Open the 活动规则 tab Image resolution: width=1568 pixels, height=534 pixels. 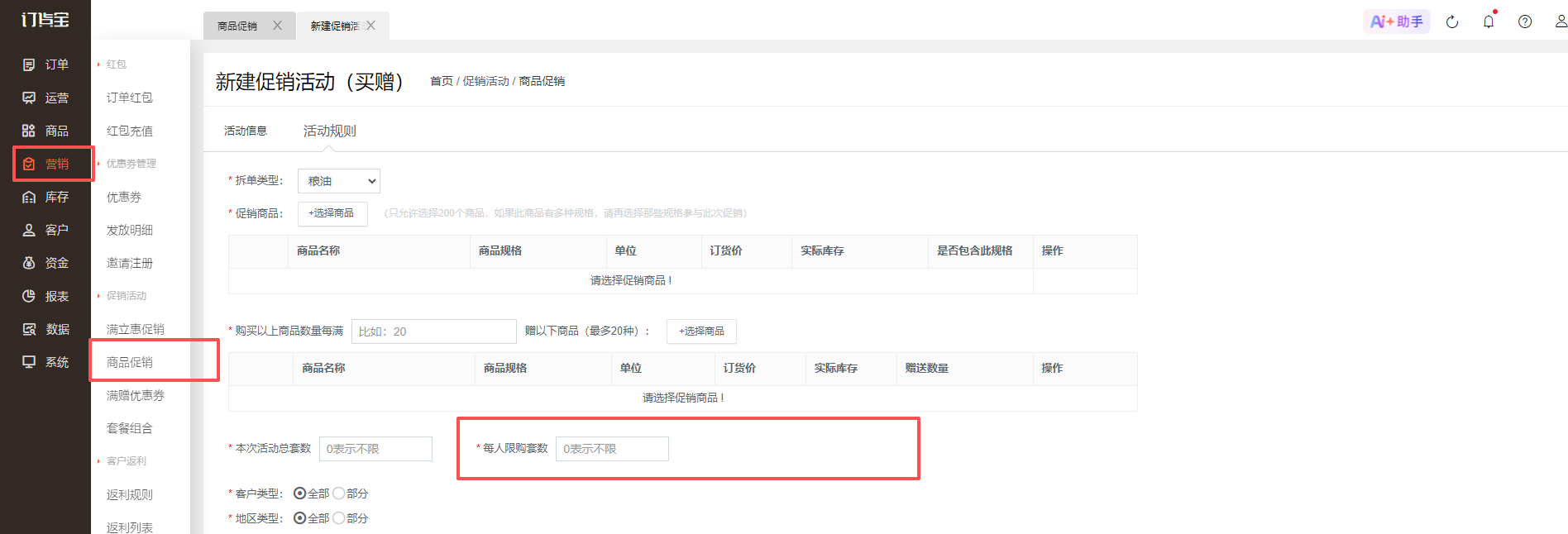330,131
